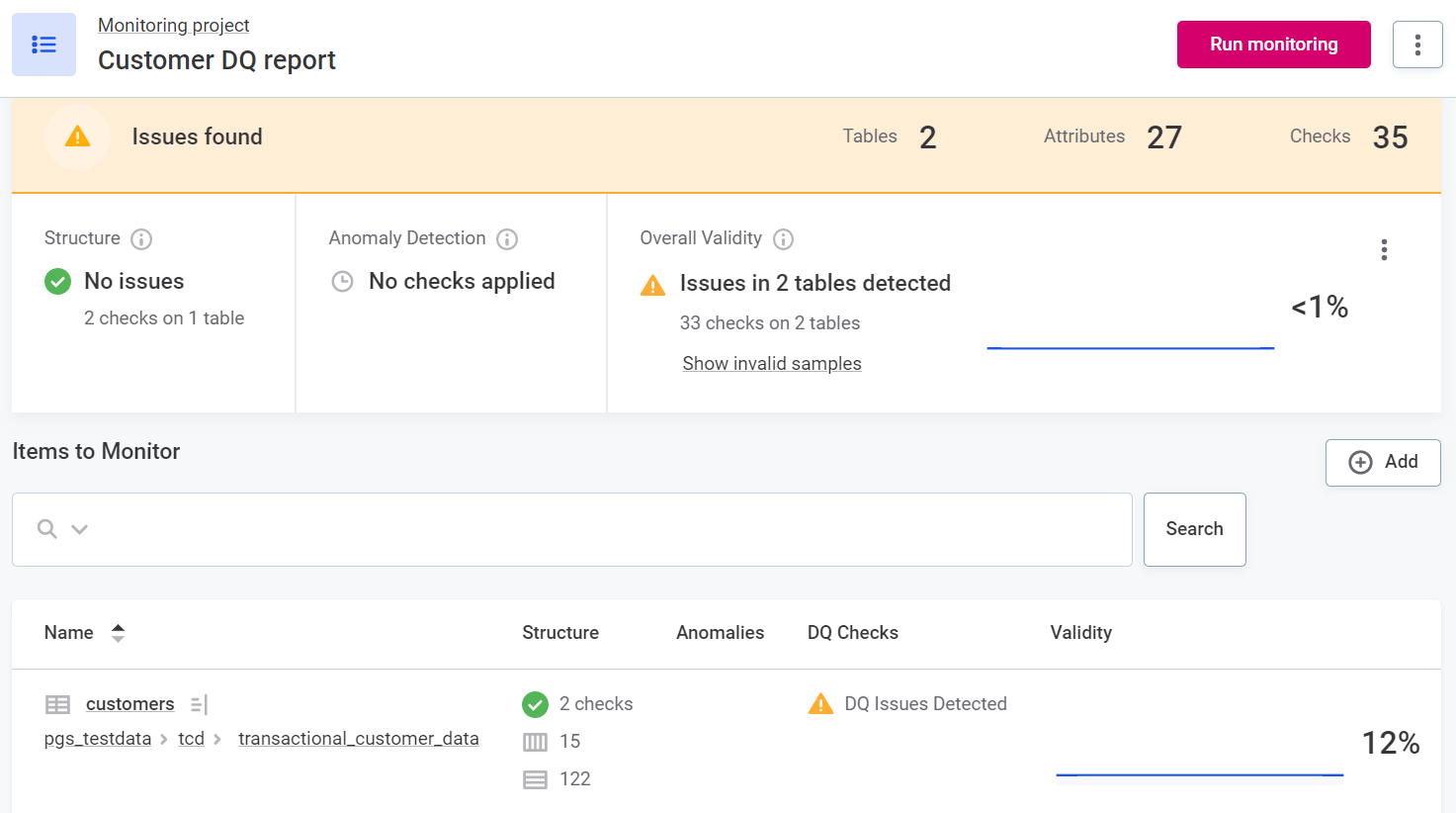This screenshot has width=1456, height=813.
Task: Open the pgs_testdata source link
Action: pos(97,739)
